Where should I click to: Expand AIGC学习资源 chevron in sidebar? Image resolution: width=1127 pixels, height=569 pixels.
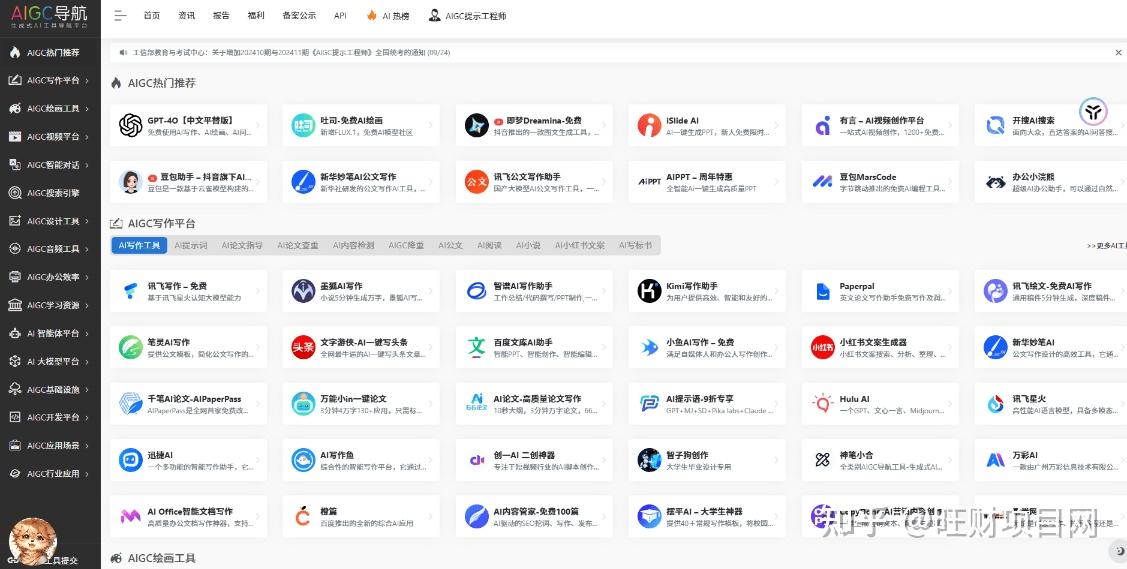pyautogui.click(x=87, y=305)
